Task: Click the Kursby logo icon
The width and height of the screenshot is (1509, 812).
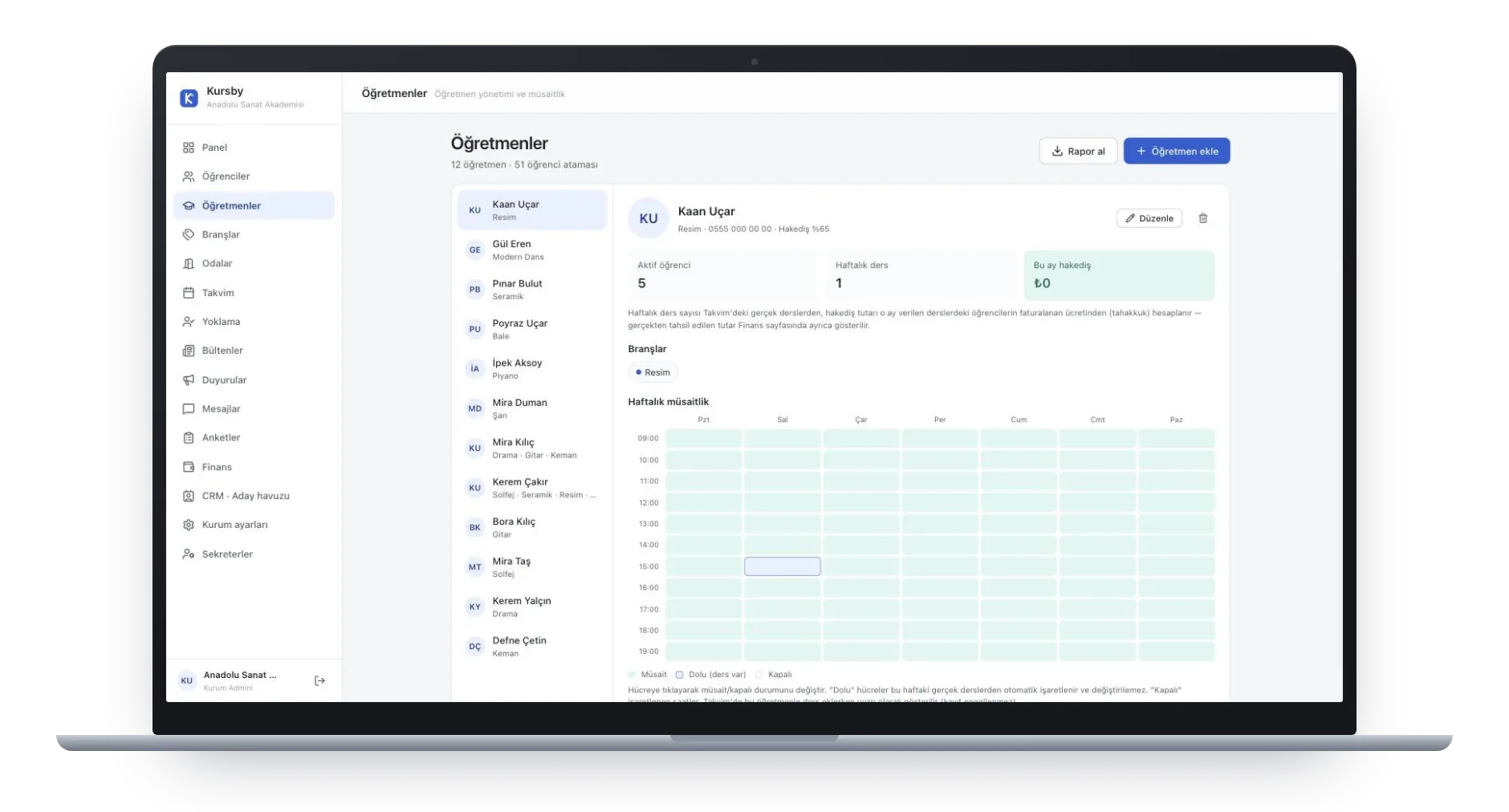Action: [189, 98]
